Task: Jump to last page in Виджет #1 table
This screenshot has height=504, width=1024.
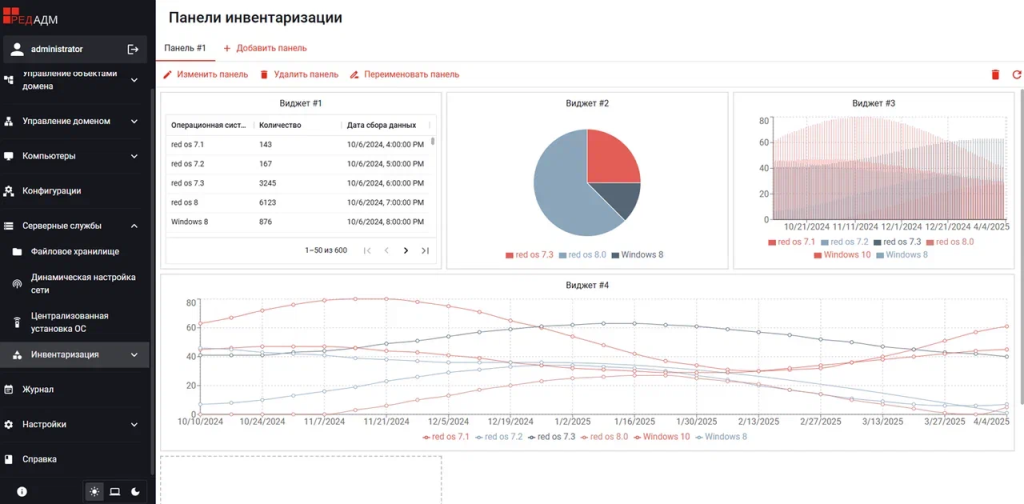Action: point(425,250)
